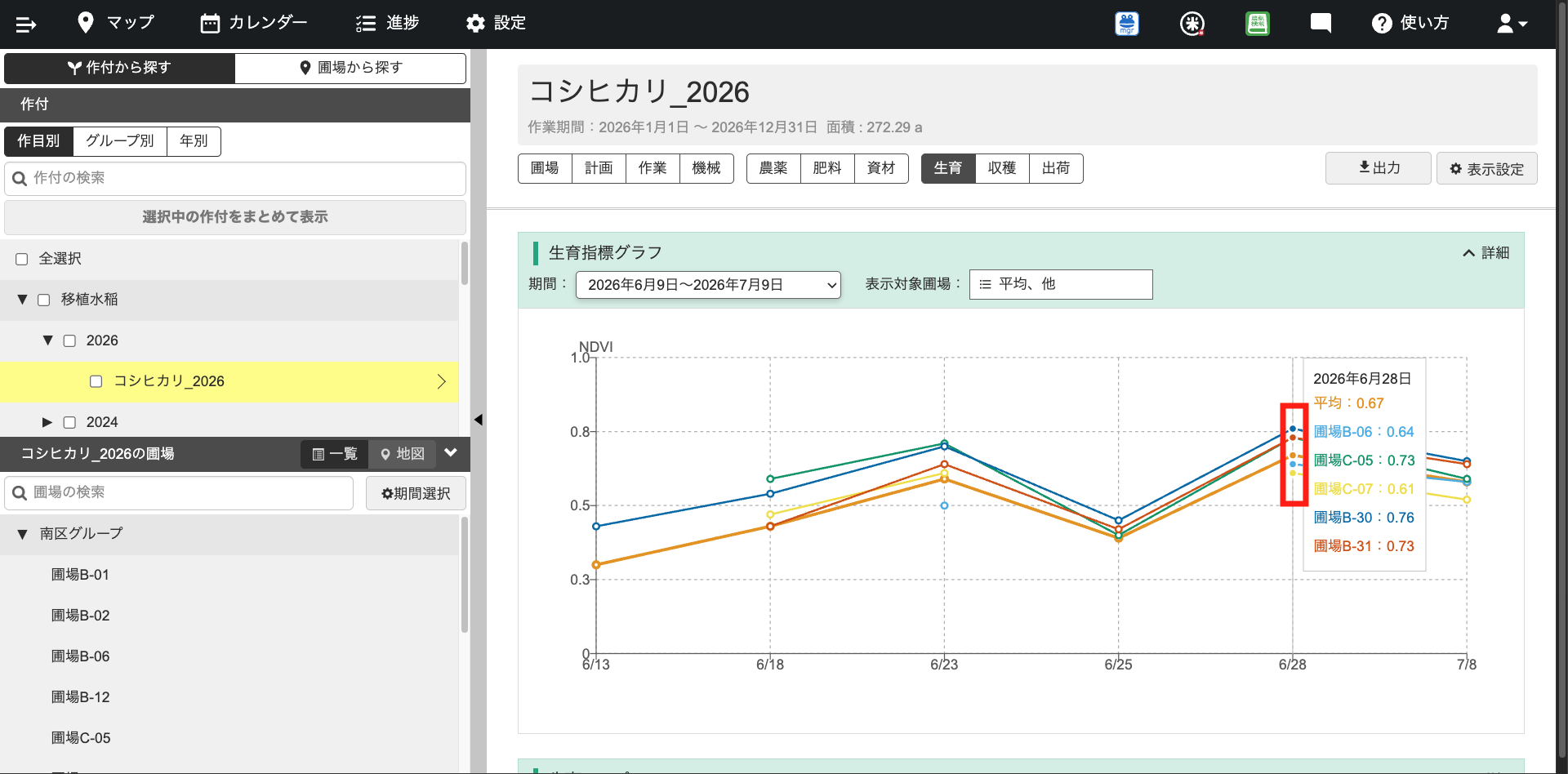Expand the コシヒカリ_2026の圃場 down chevron
Viewport: 1568px width, 774px height.
coord(451,453)
